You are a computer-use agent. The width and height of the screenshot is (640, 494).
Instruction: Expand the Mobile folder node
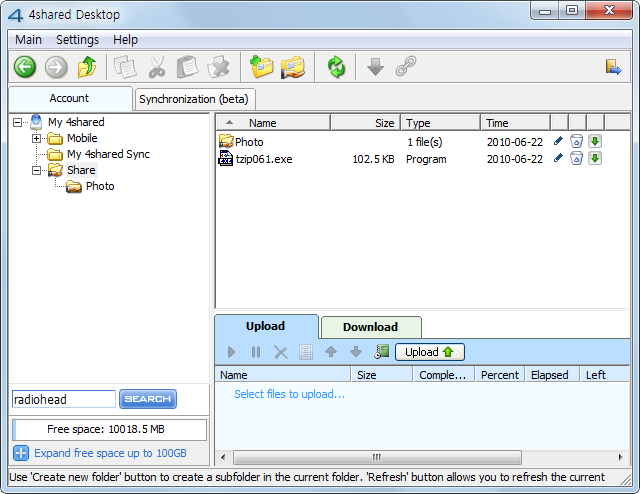(x=36, y=138)
